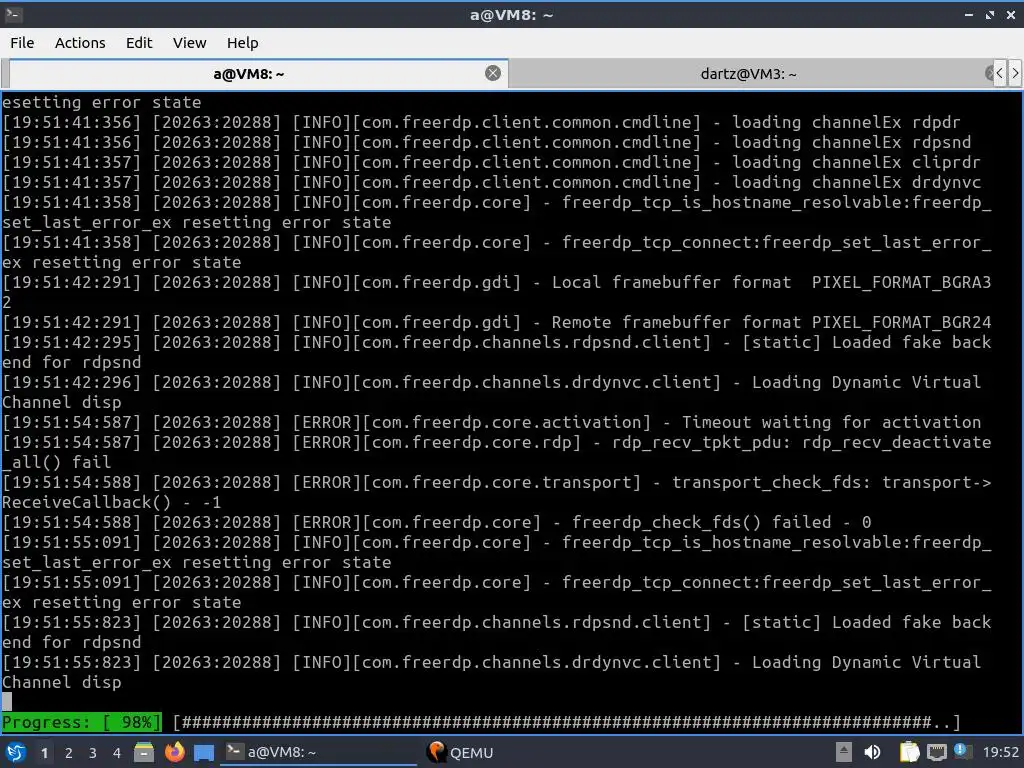Click 'ReceiveCallback() - -1' text
This screenshot has width=1024, height=768.
[112, 502]
